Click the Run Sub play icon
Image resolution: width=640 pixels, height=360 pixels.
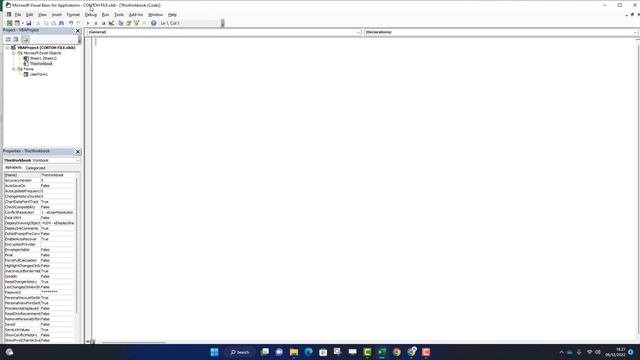pyautogui.click(x=88, y=23)
